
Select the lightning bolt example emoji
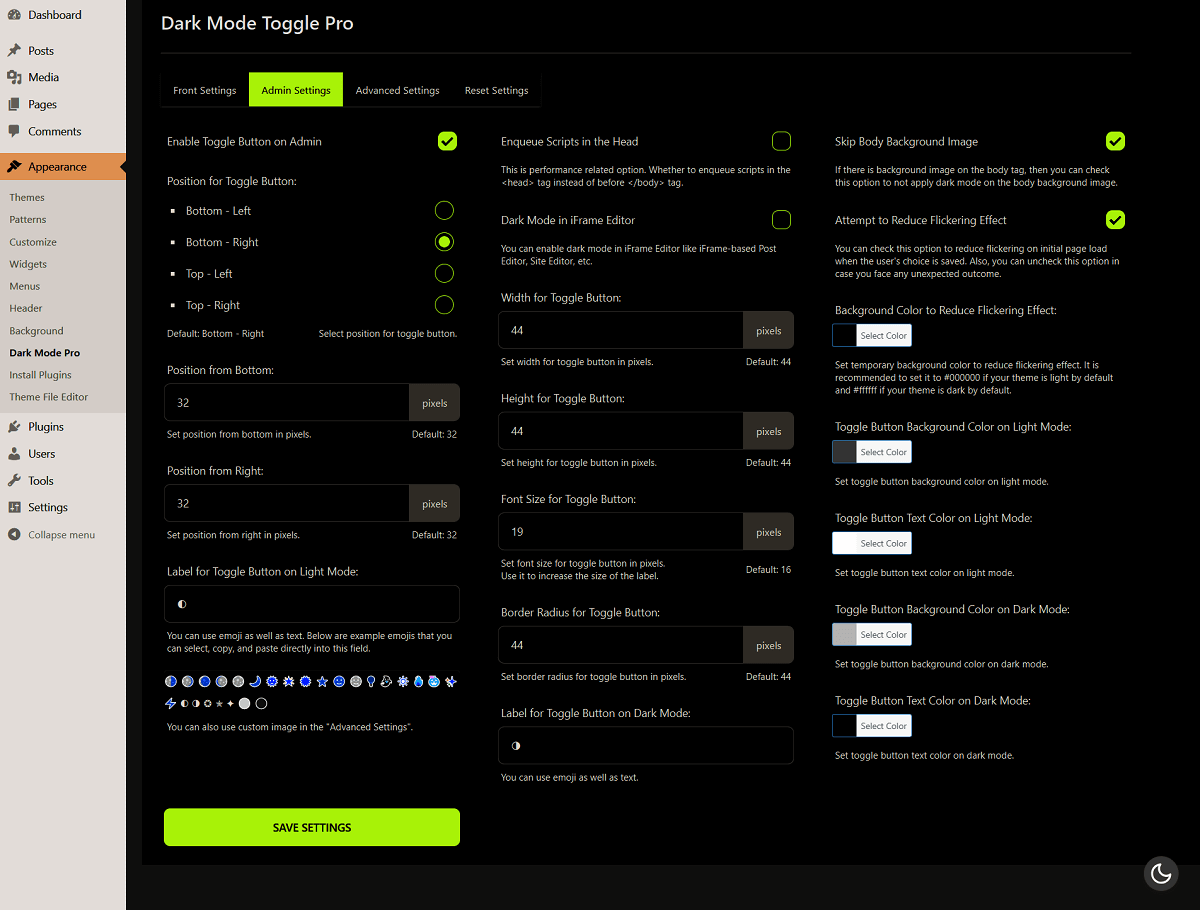point(170,703)
